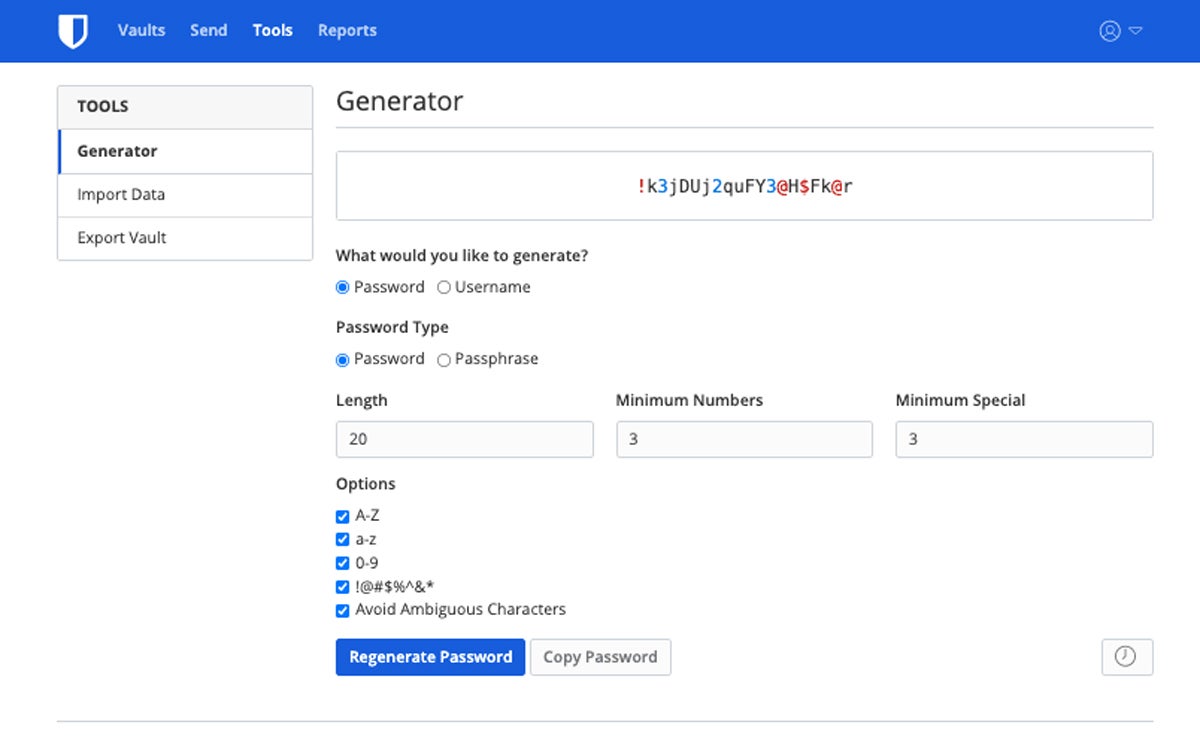Open the Send page
1200x749 pixels.
[x=209, y=30]
